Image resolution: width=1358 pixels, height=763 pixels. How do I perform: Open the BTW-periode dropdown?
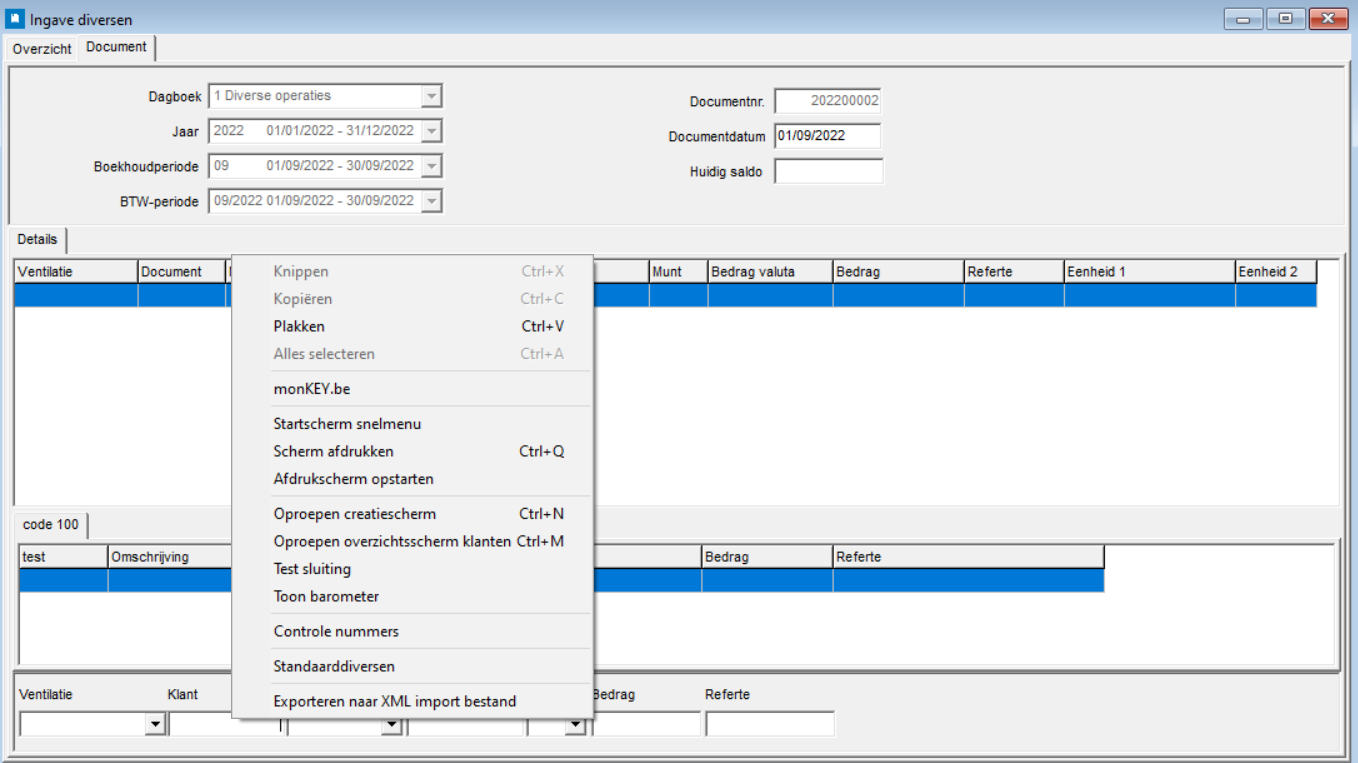click(431, 201)
